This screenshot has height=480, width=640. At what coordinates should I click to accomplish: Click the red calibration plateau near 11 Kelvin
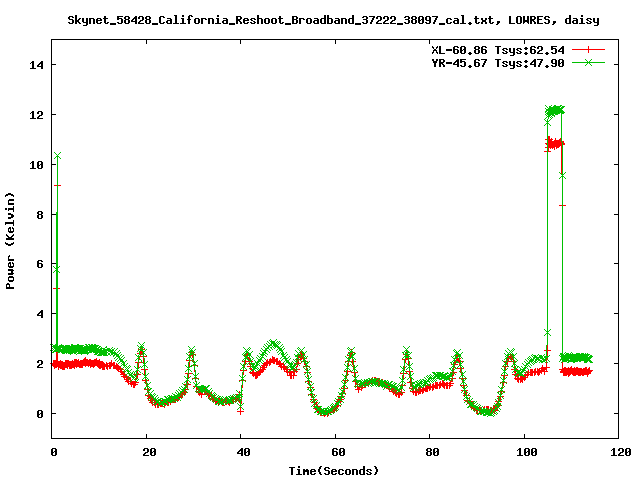tap(555, 144)
